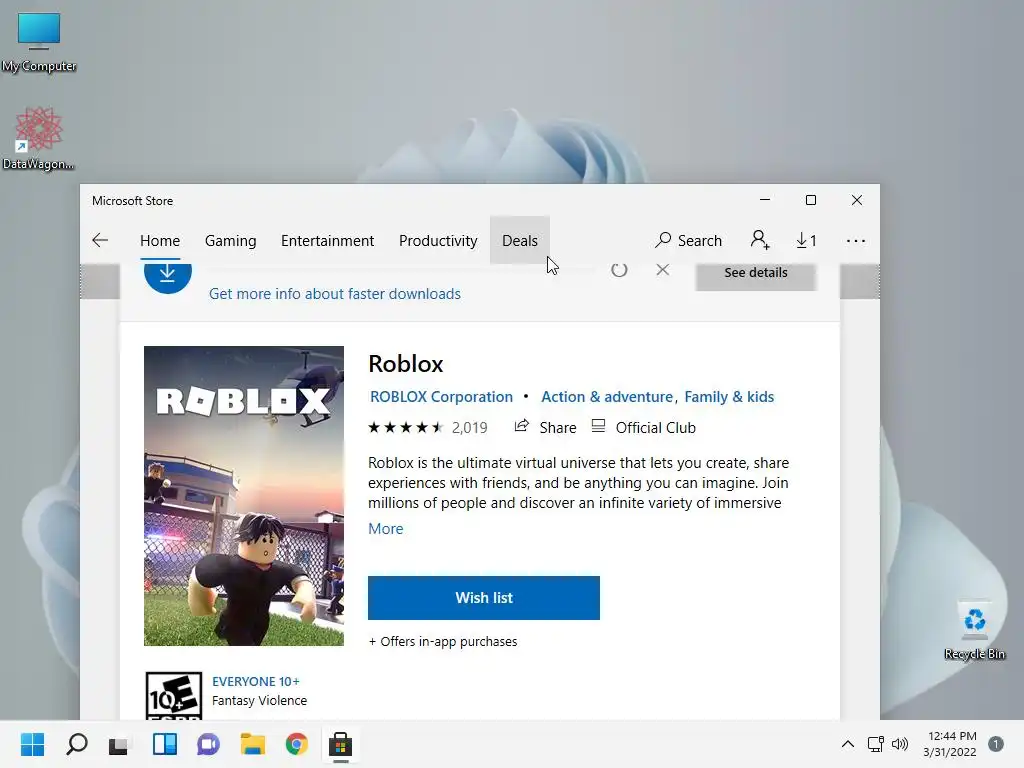Switch to the Gaming tab
The width and height of the screenshot is (1024, 768).
tap(231, 241)
